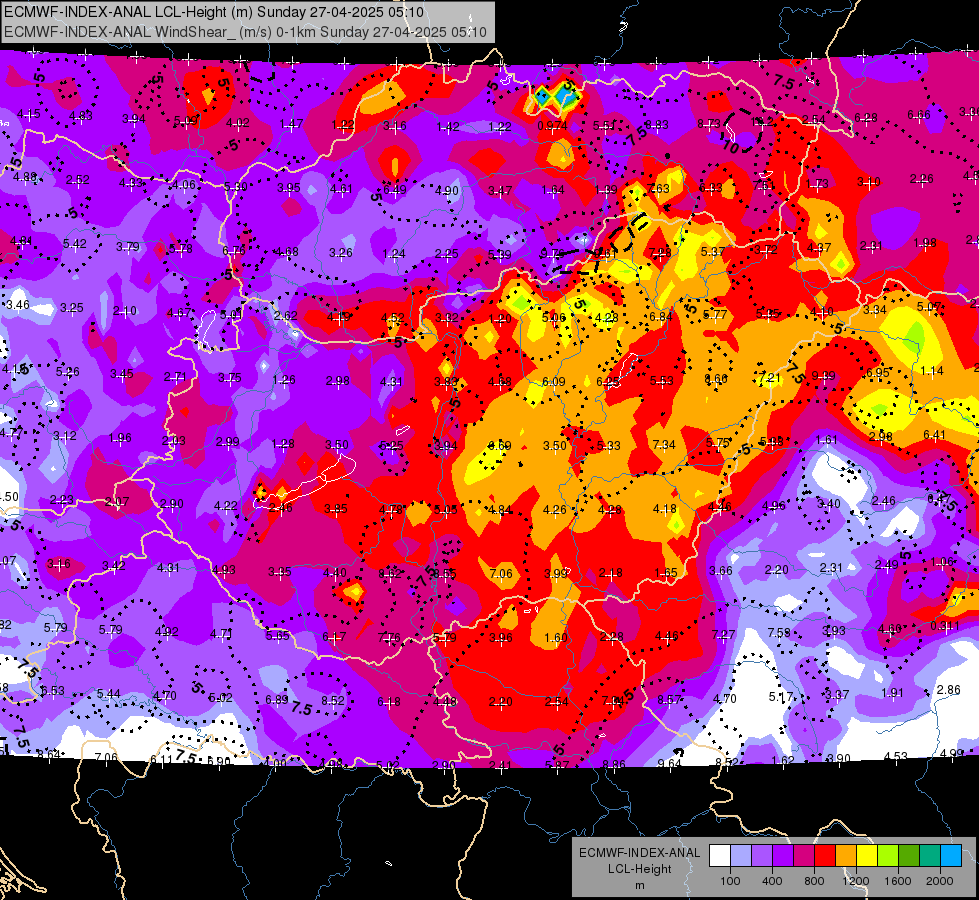Screen dimensions: 979x900
Task: Select the grid value 1.47
Action: pyautogui.click(x=292, y=124)
